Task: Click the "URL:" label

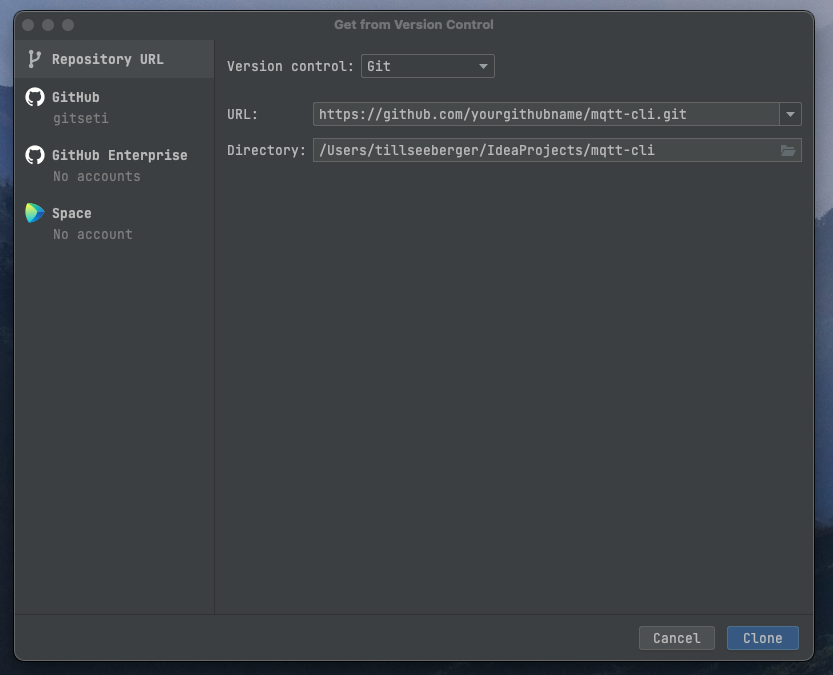Action: (242, 114)
